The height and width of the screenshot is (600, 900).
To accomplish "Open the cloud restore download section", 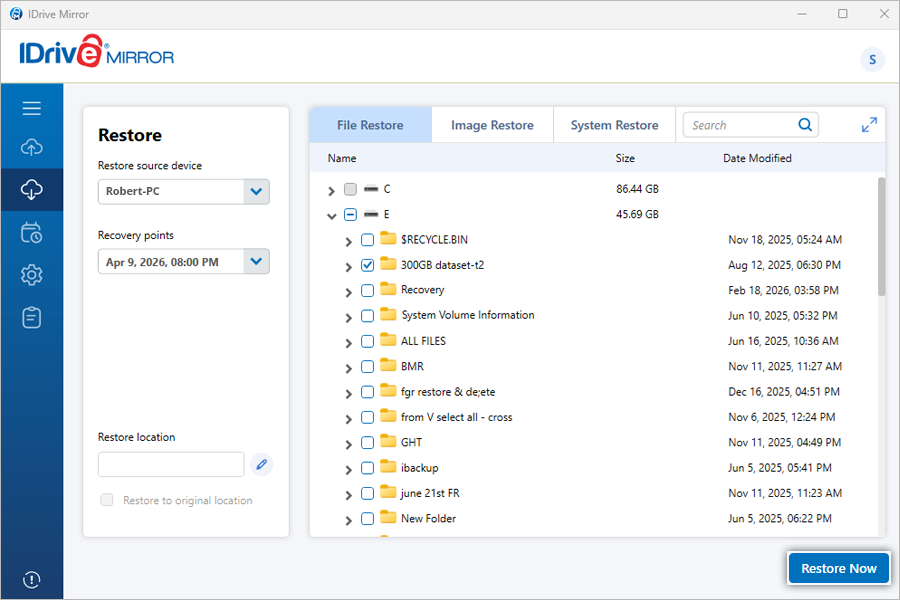I will coord(31,189).
